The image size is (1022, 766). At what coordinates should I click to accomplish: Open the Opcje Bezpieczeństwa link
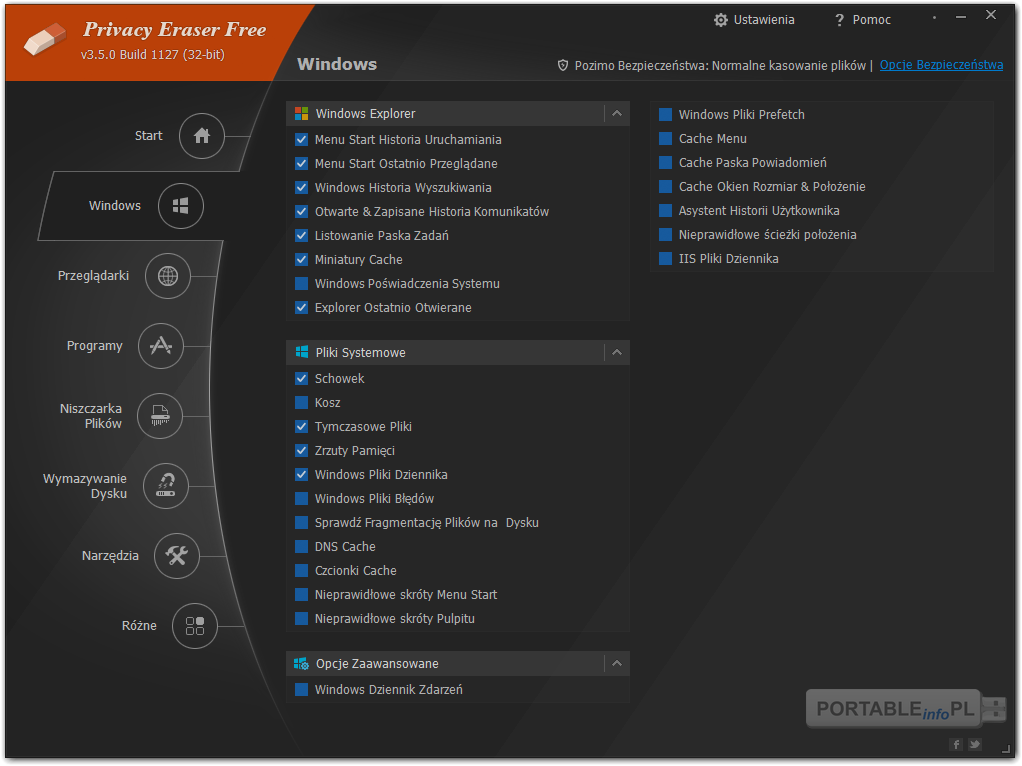click(x=941, y=65)
